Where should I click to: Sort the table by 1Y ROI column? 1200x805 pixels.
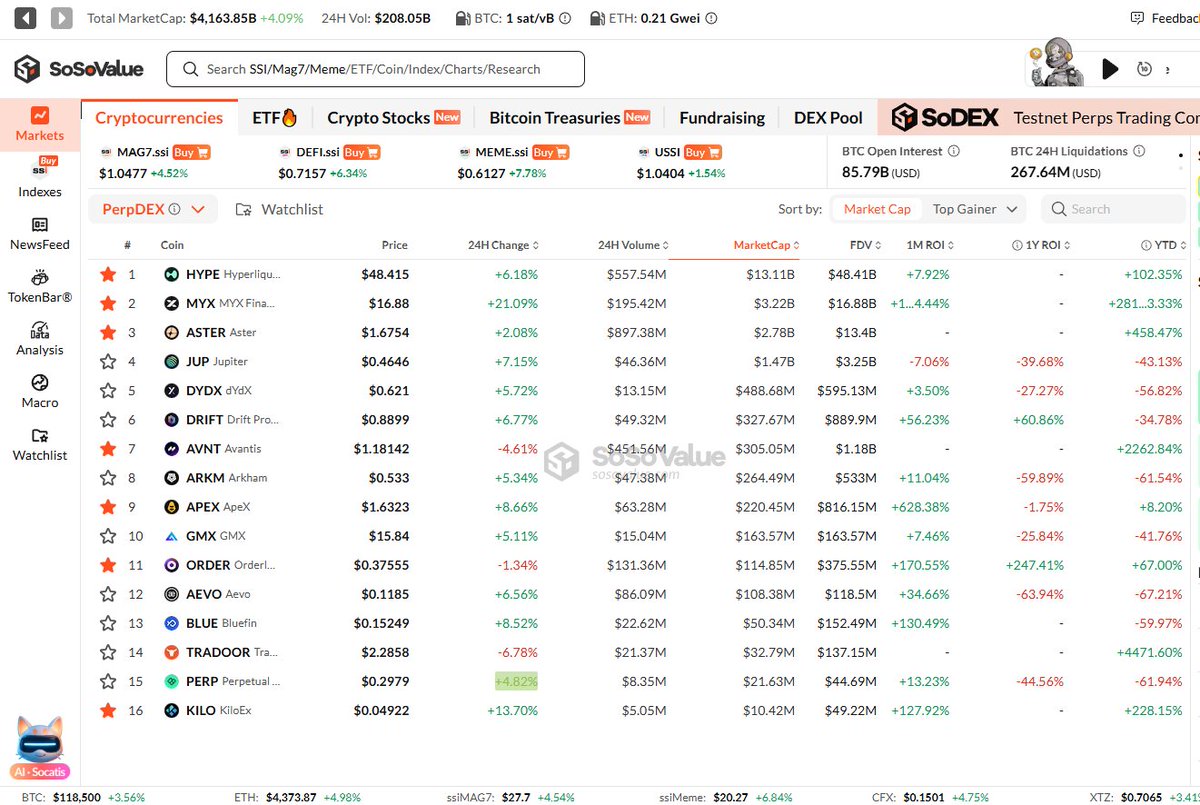[1040, 245]
